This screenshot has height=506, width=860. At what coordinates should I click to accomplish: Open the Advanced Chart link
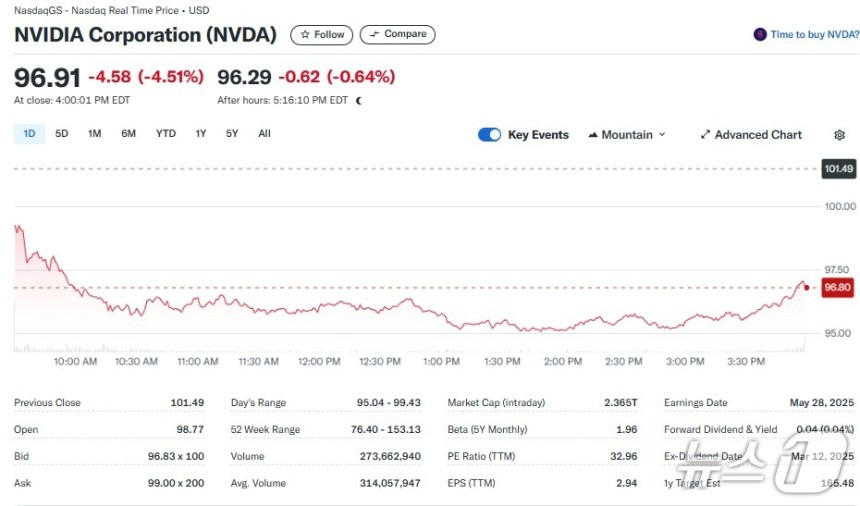[751, 135]
